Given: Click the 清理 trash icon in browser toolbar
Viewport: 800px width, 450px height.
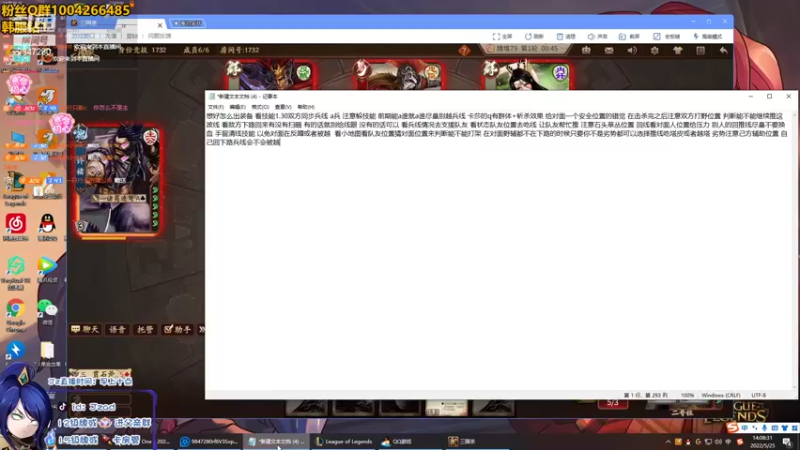Looking at the screenshot, I should coord(566,36).
